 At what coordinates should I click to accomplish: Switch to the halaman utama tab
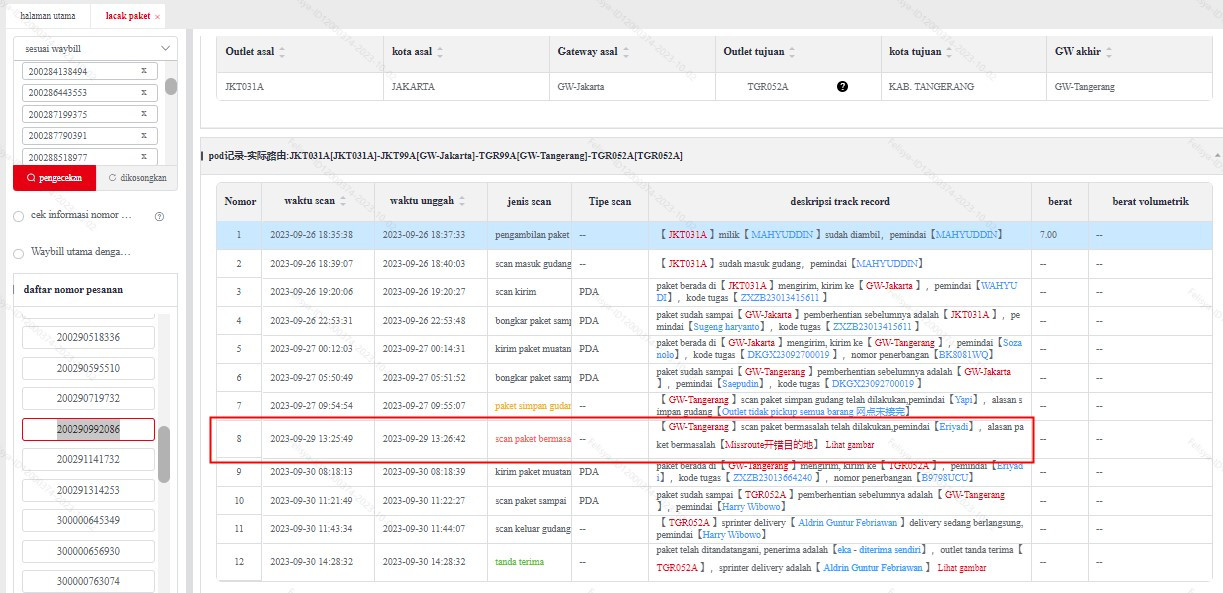[47, 16]
